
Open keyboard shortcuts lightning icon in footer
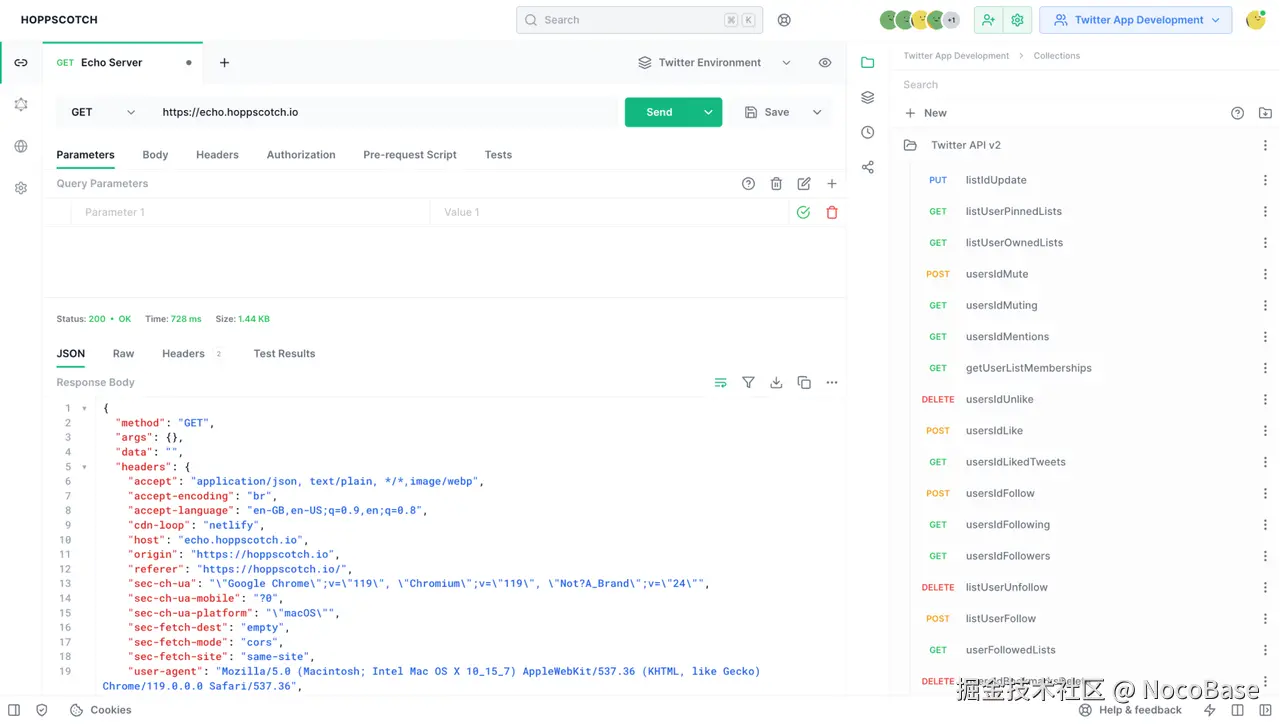tap(1210, 710)
